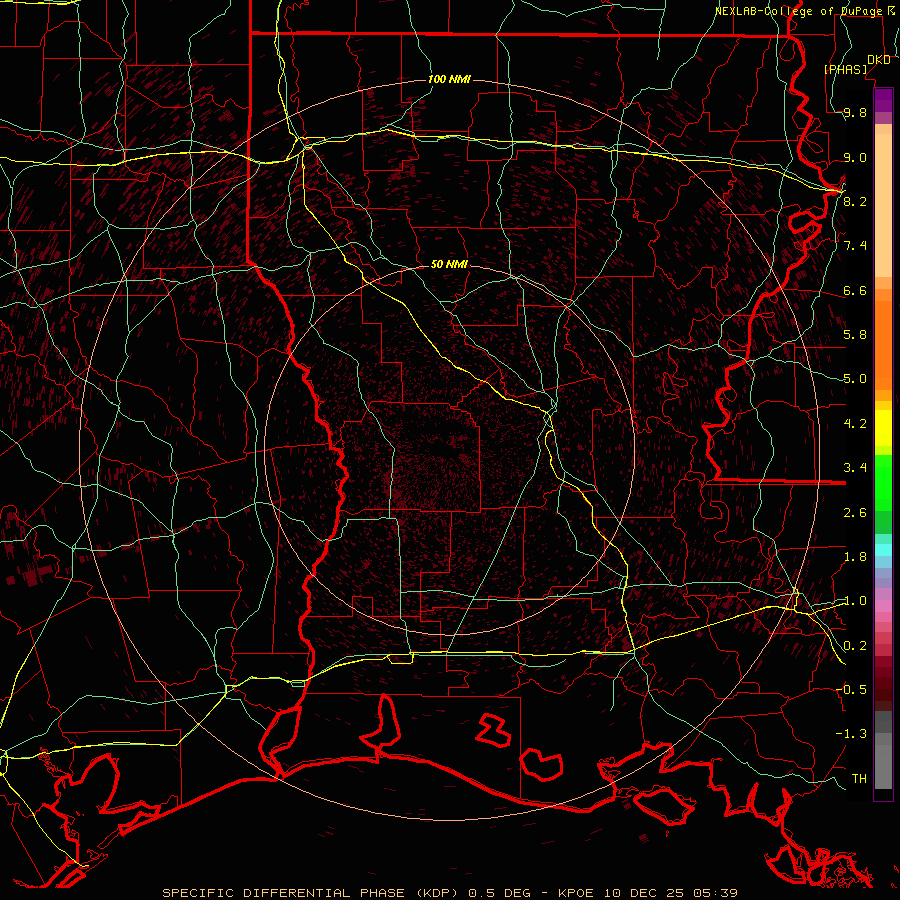Click the 6.6 value on the color scale
The height and width of the screenshot is (900, 900).
coord(855,290)
